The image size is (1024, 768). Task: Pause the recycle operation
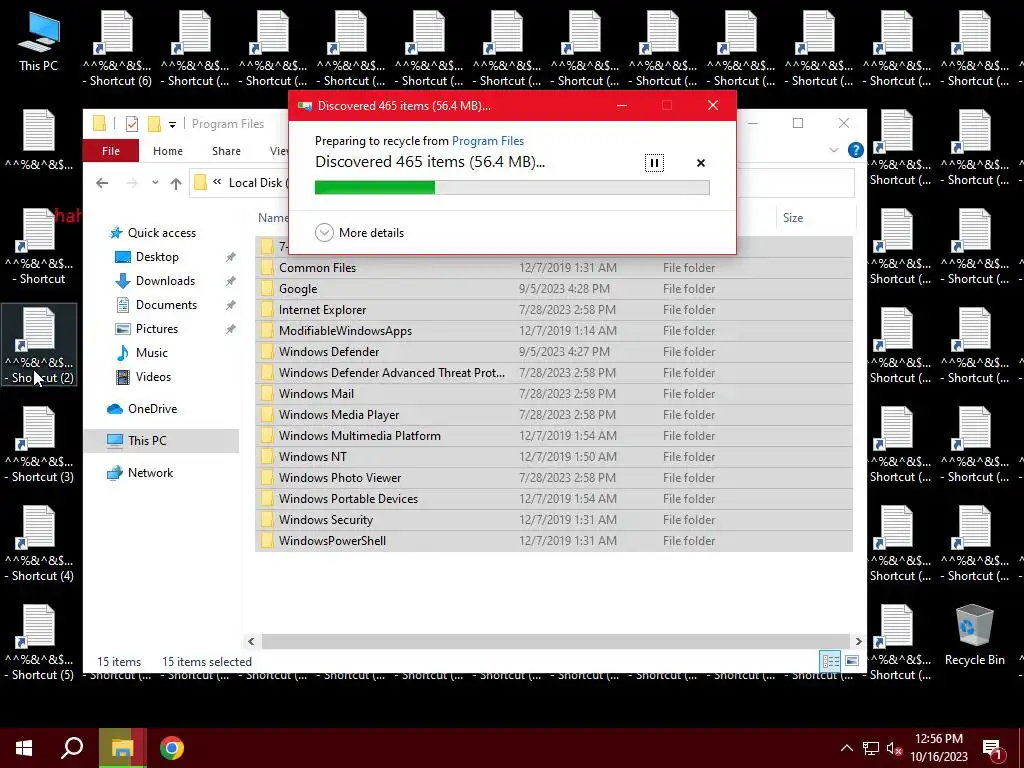tap(654, 163)
